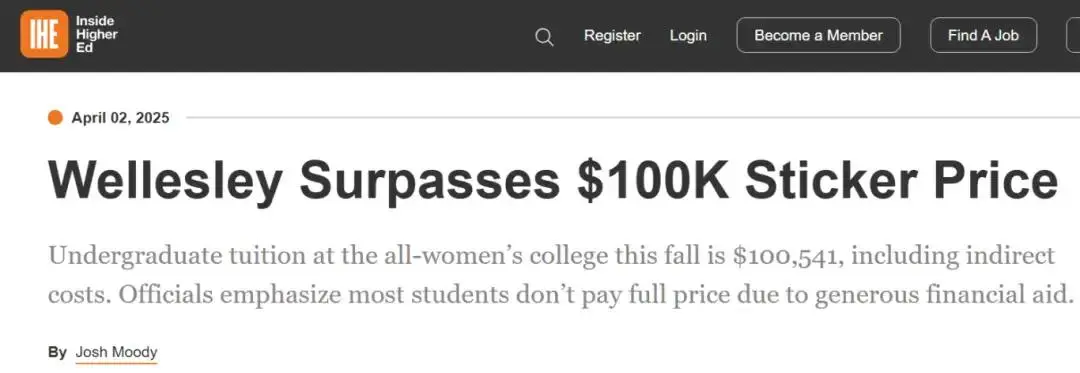Click the orange IHE logo icon

point(44,34)
